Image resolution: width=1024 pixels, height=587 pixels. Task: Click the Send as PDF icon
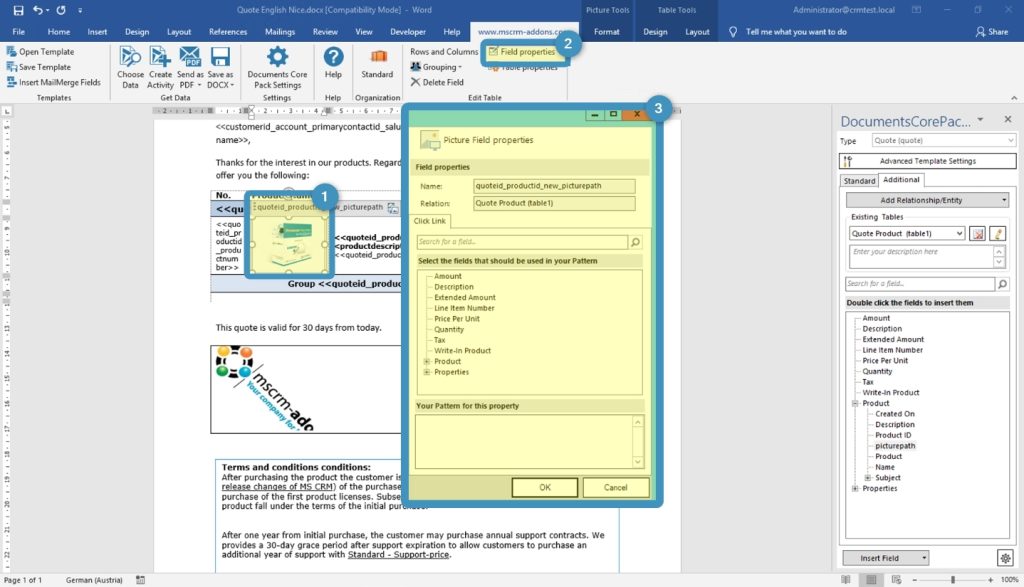pos(190,57)
